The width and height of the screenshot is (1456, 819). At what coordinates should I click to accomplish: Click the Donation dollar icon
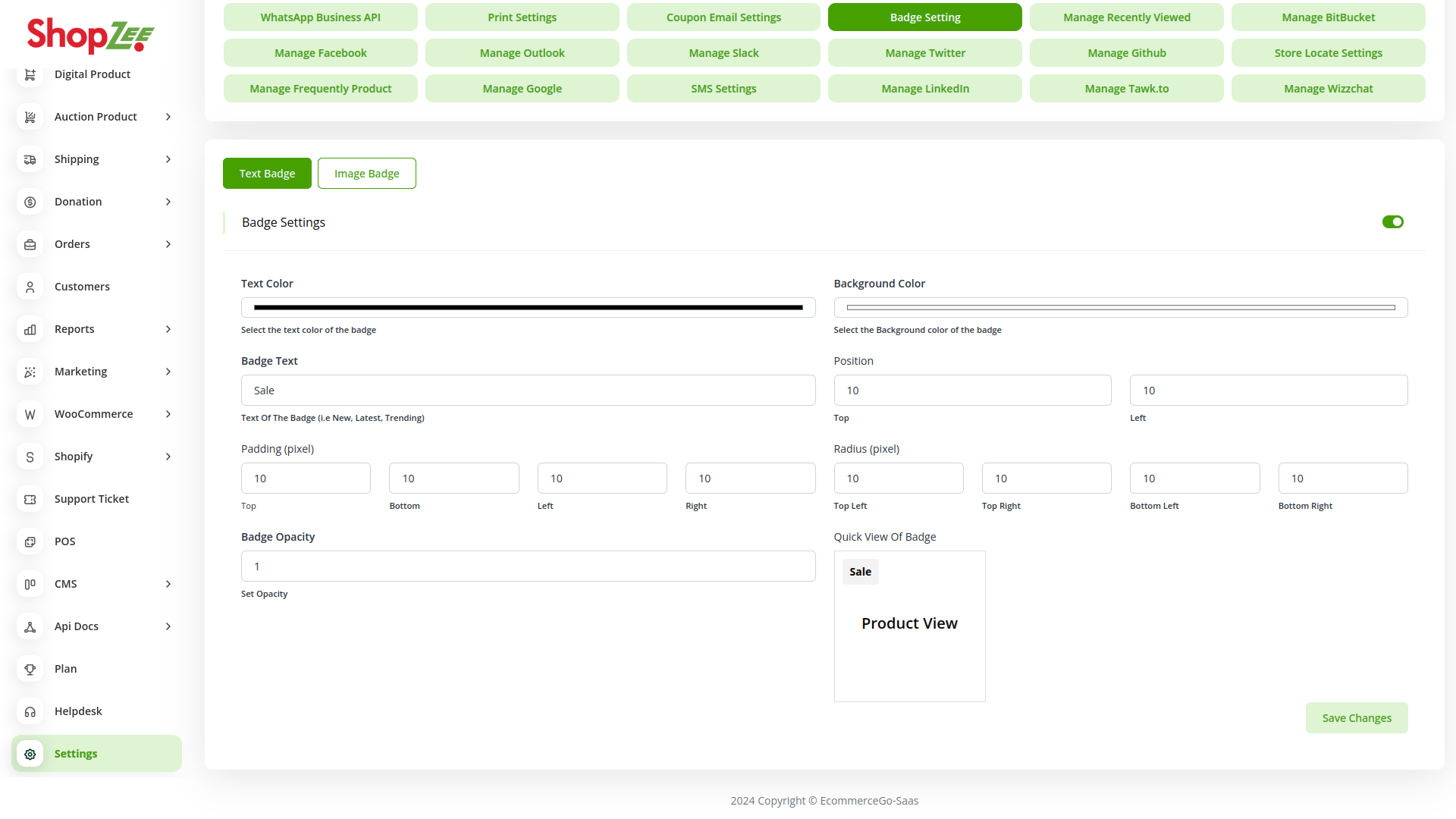(x=30, y=202)
